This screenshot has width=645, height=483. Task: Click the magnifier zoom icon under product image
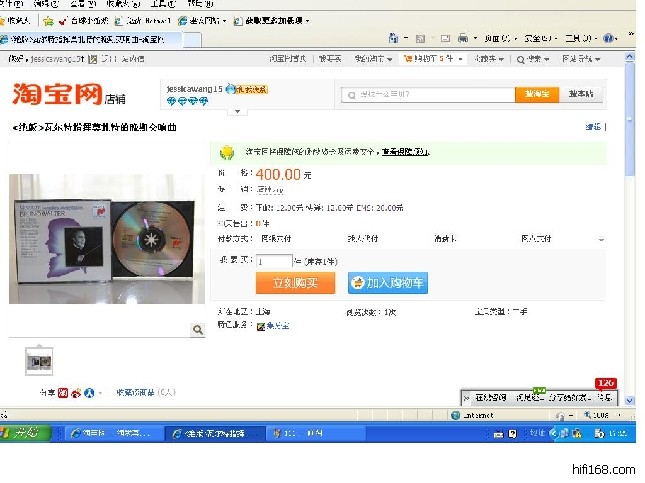[x=198, y=330]
